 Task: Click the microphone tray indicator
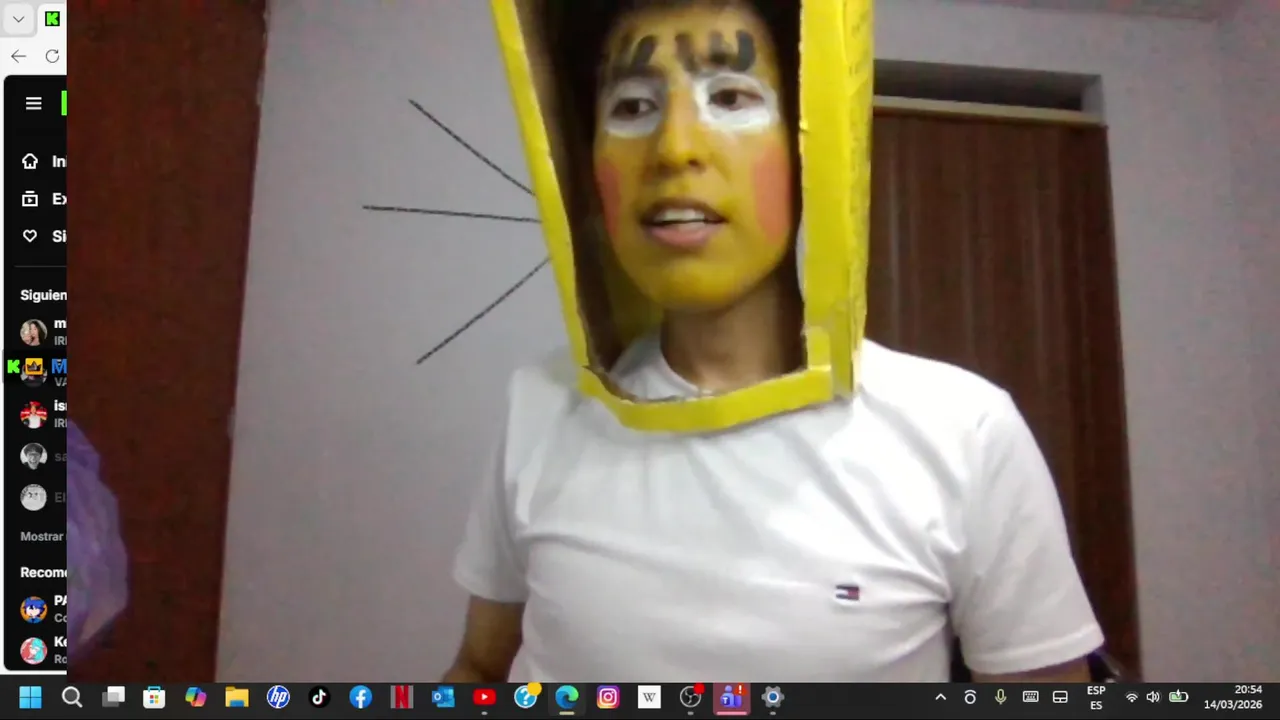pos(1000,697)
